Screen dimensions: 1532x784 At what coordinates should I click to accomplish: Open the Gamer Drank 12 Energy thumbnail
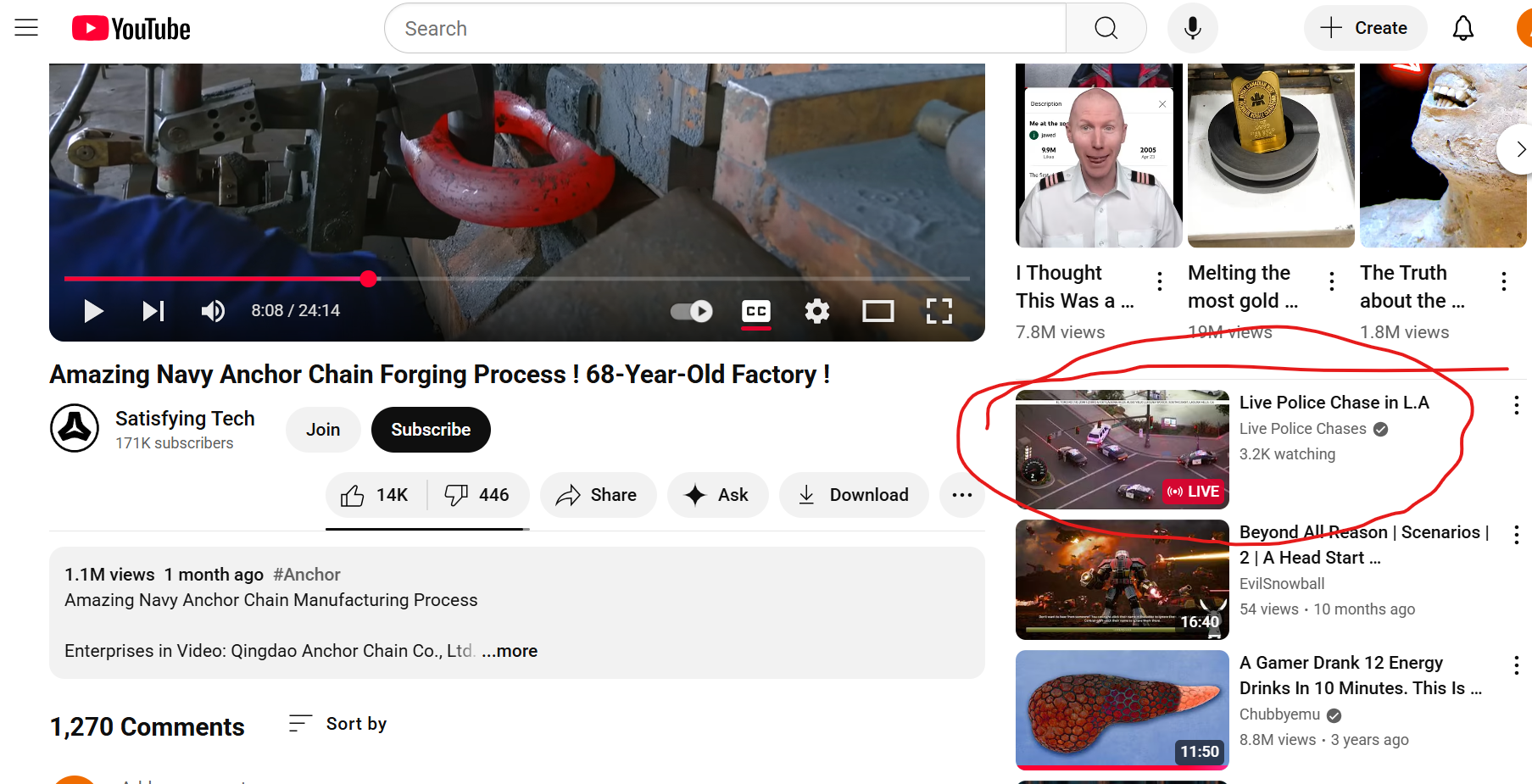point(1122,710)
